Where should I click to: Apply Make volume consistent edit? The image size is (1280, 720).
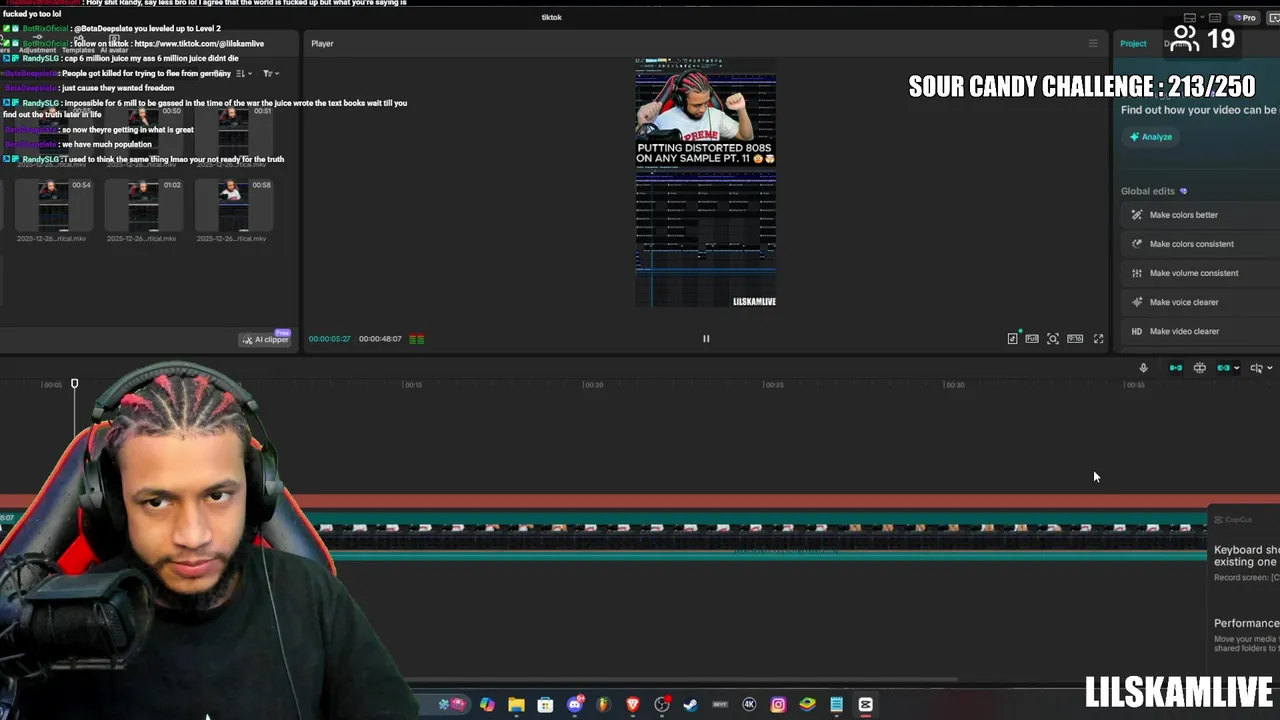1200,273
